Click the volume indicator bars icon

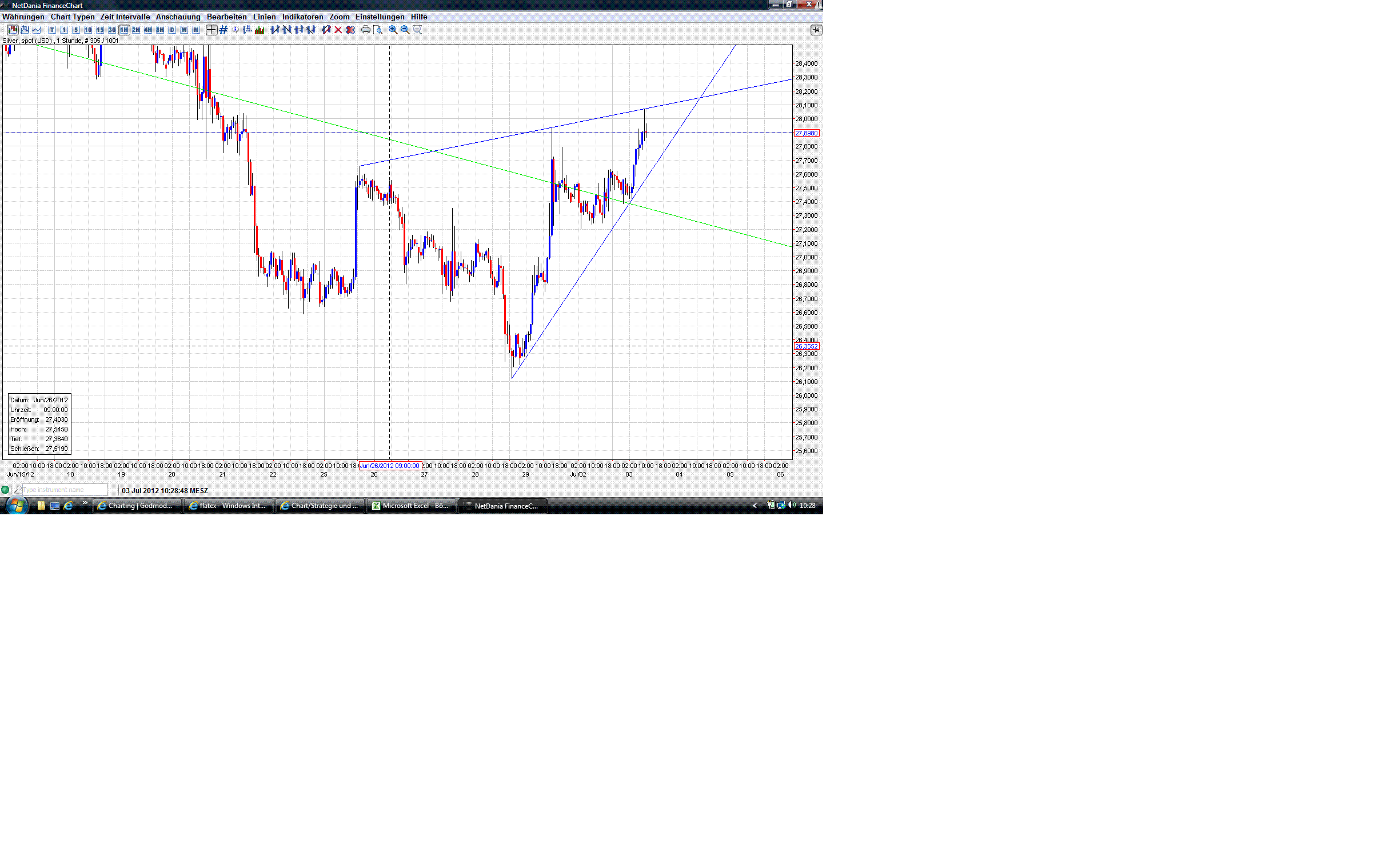[x=260, y=30]
